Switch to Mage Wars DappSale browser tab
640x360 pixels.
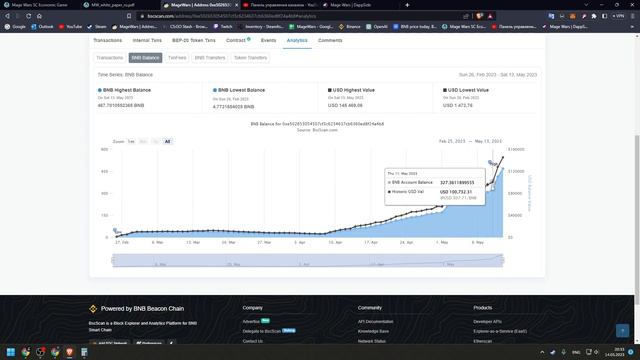351,5
